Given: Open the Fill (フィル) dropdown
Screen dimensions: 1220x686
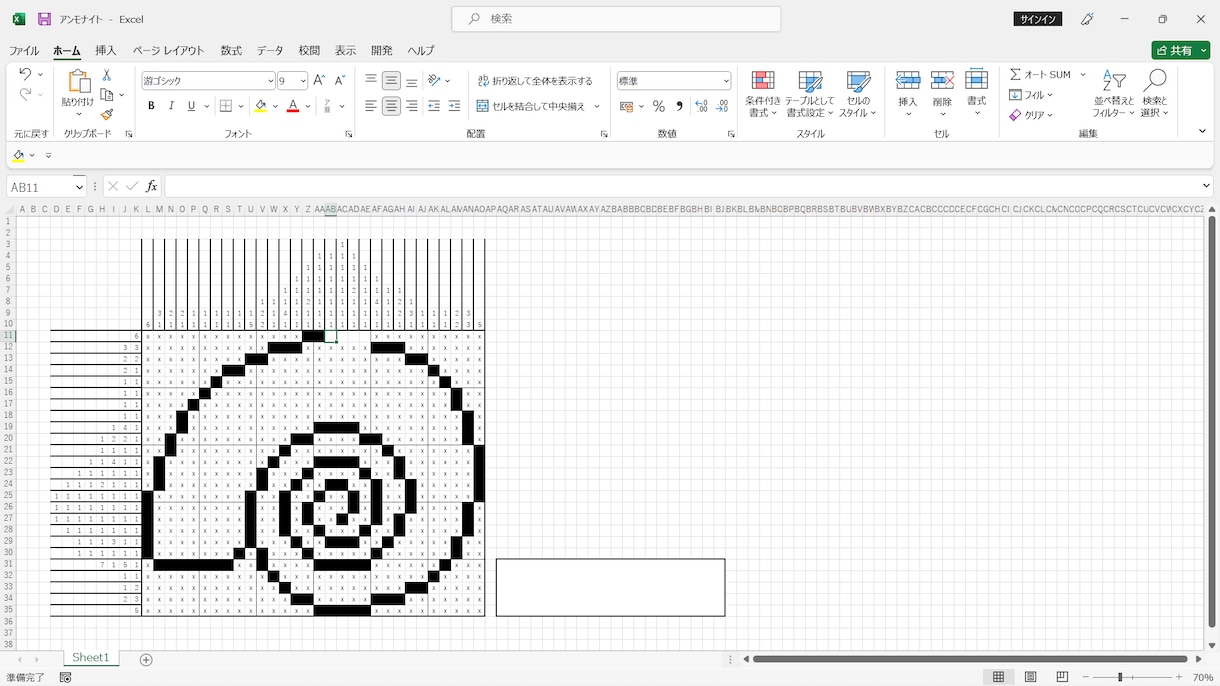Looking at the screenshot, I should point(1030,95).
